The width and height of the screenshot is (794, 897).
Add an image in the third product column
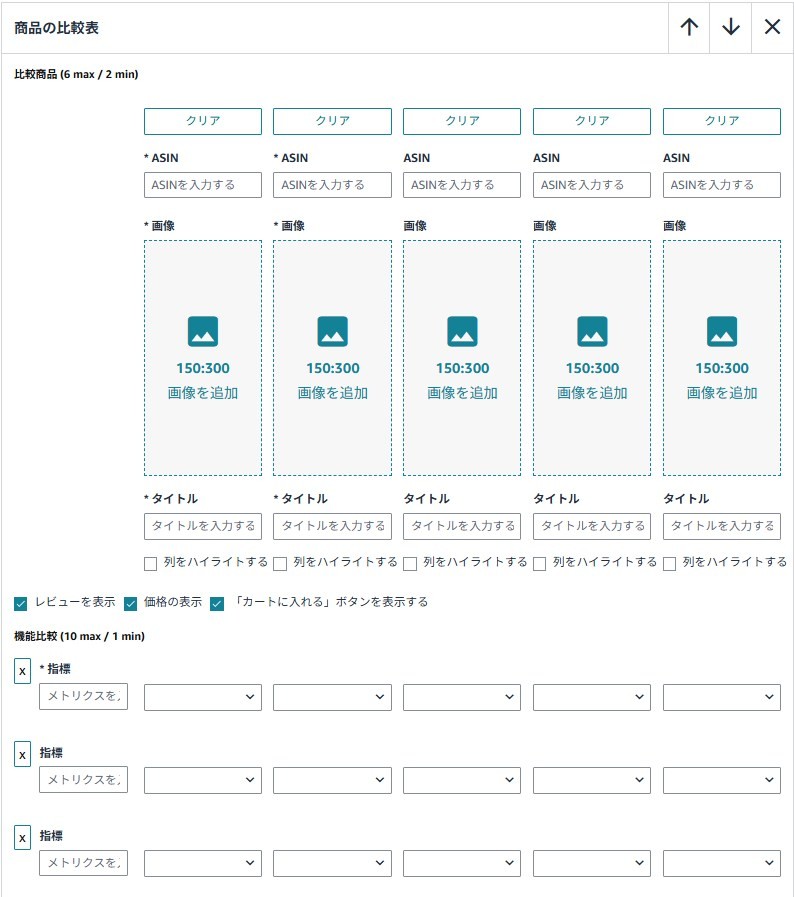point(462,357)
